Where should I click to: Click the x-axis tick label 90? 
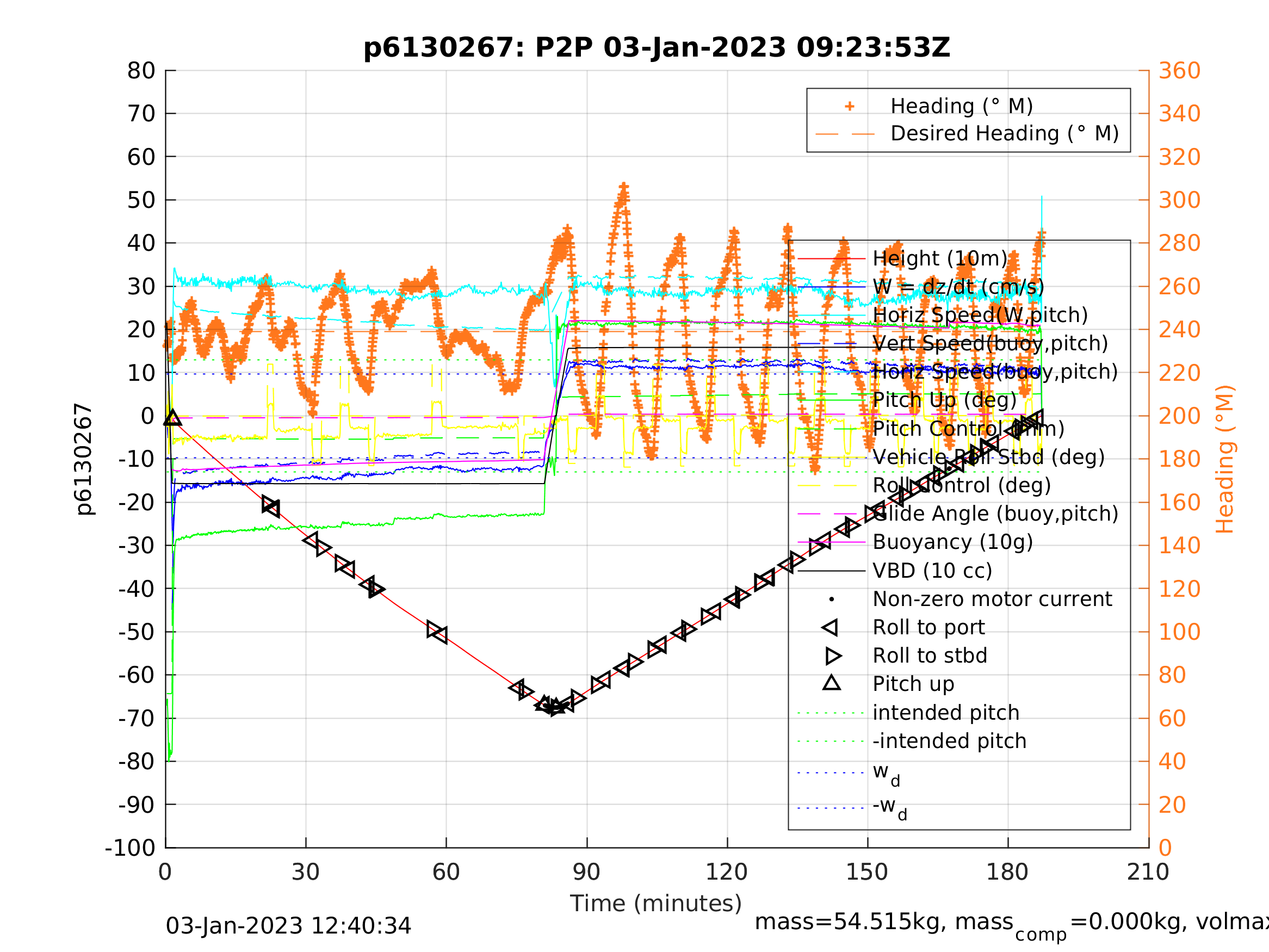586,872
